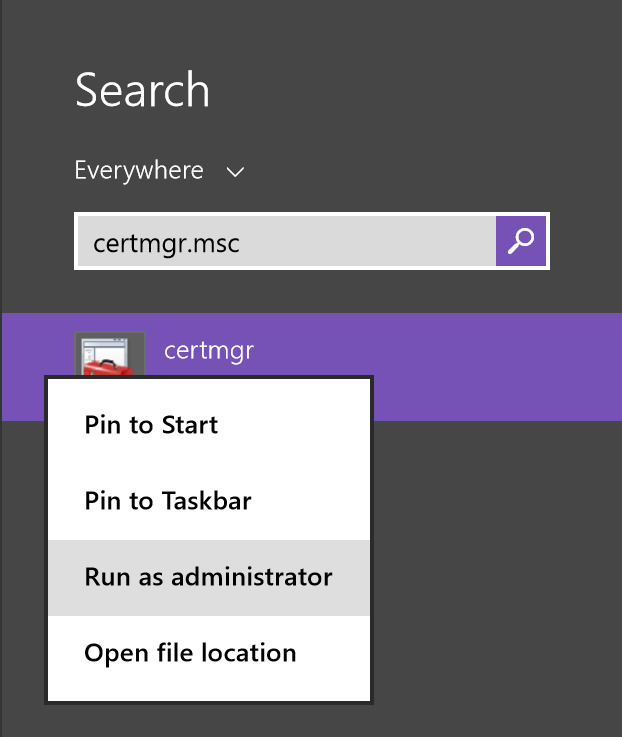Viewport: 622px width, 737px height.
Task: Expand the Everywhere scope chevron arrow
Action: tap(236, 172)
